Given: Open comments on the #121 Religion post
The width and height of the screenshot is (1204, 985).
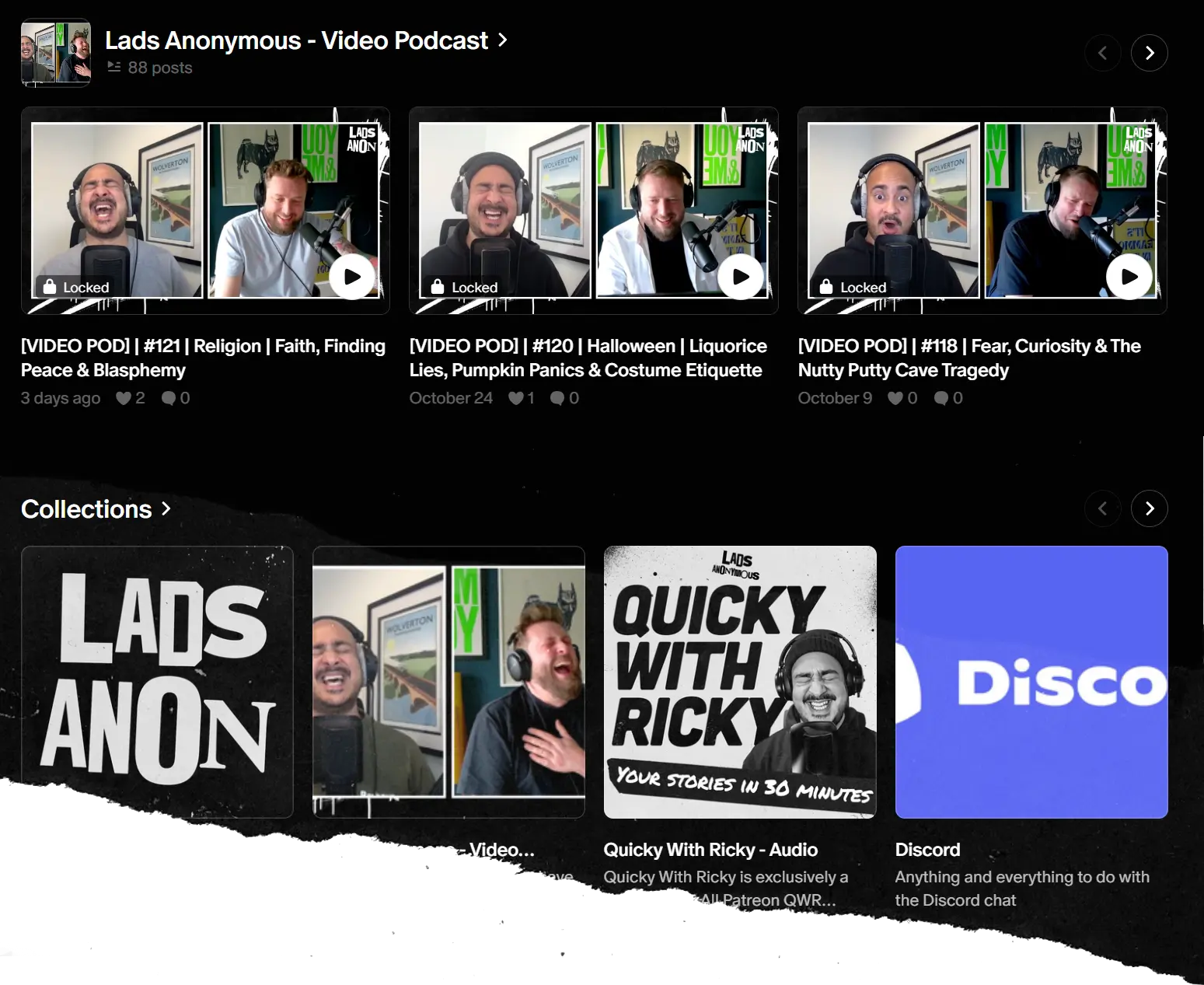Looking at the screenshot, I should coord(169,399).
